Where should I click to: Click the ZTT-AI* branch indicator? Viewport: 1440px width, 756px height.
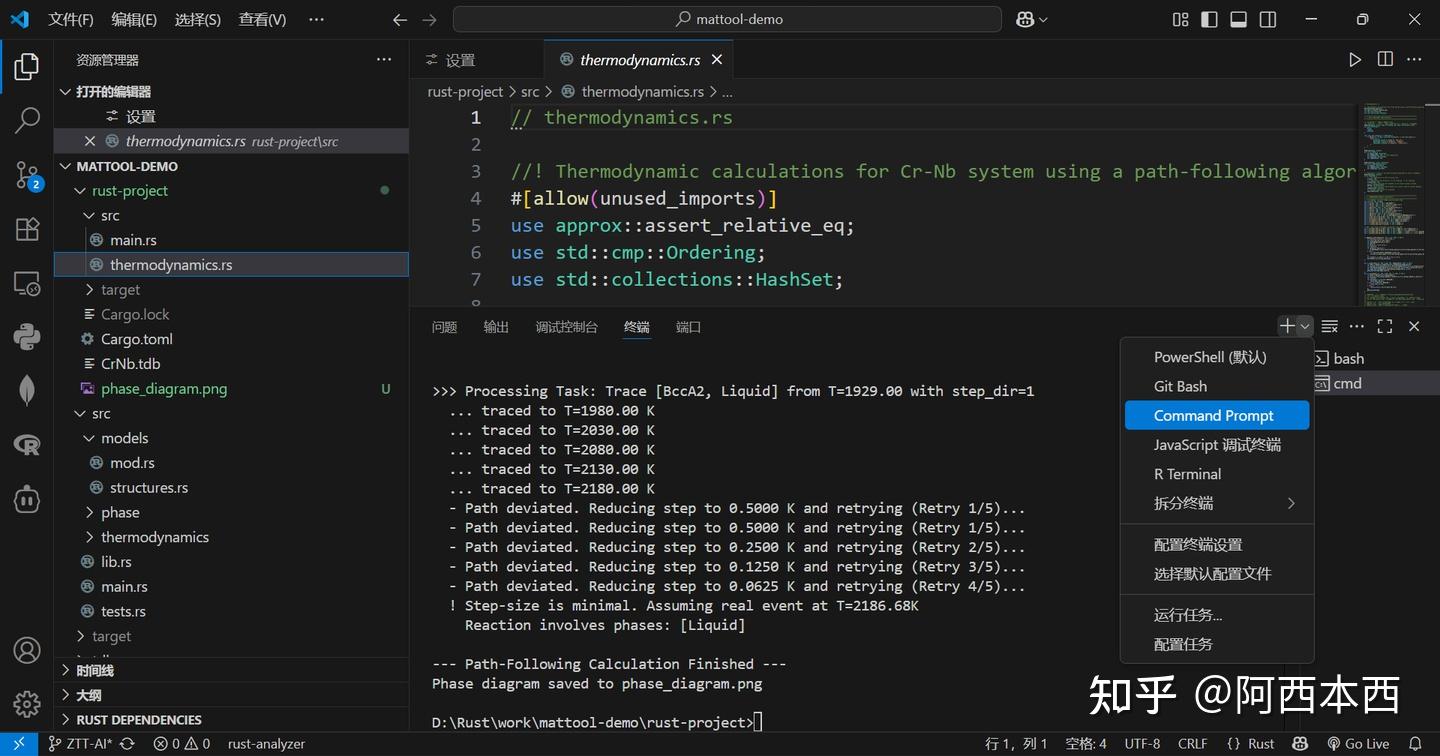tap(85, 743)
